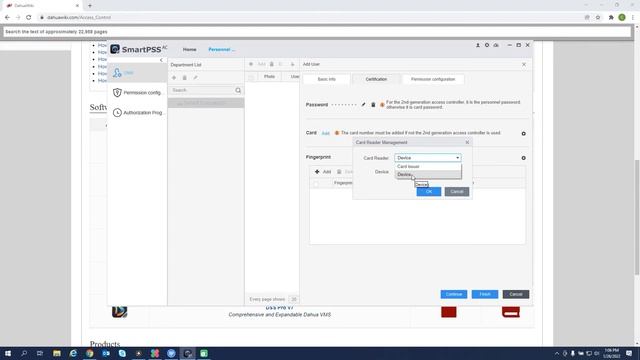Confirm Card Reader Management with OK
Viewport: 640px width, 360px height.
tap(429, 192)
